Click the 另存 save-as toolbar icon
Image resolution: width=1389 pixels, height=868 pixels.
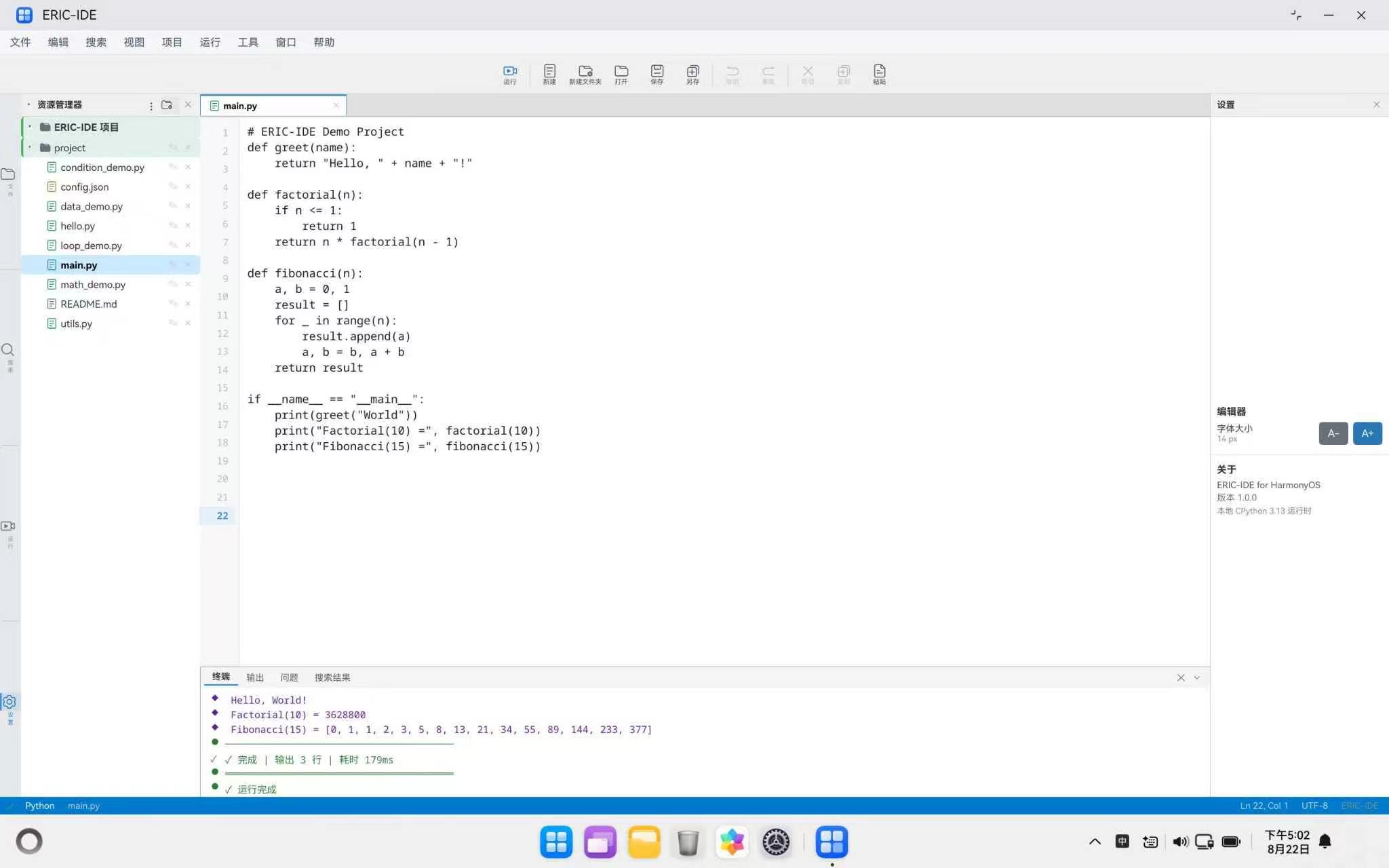coord(692,74)
